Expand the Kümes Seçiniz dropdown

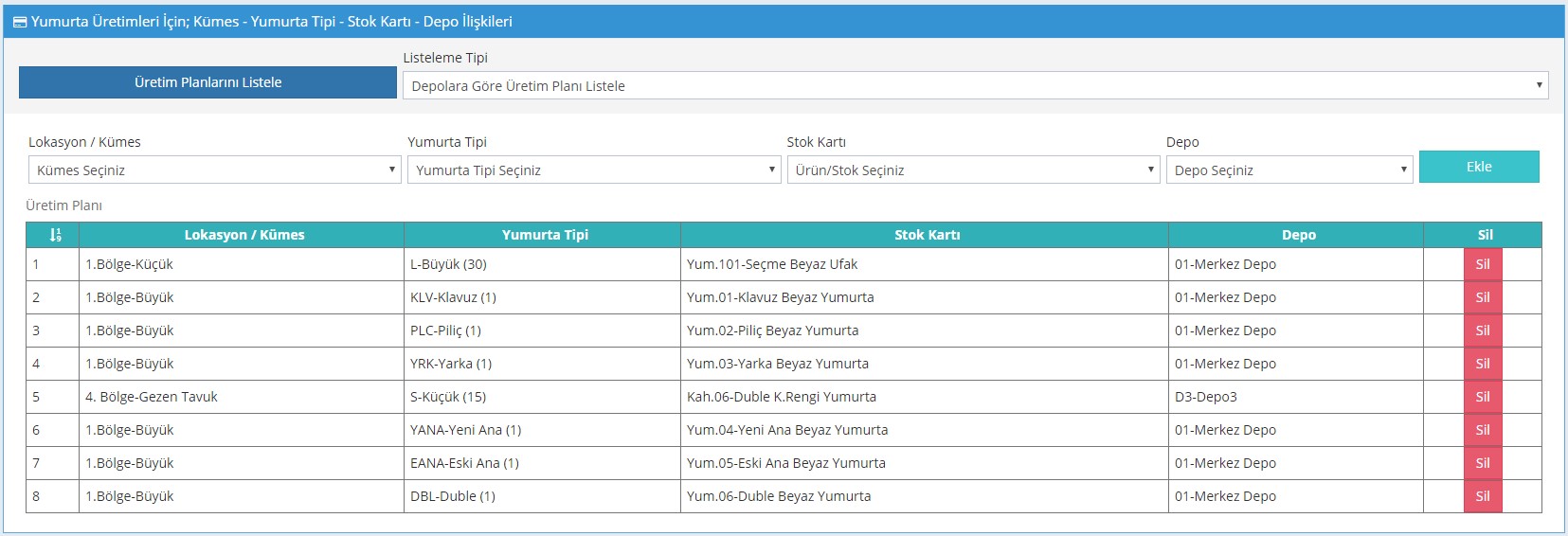coord(215,170)
